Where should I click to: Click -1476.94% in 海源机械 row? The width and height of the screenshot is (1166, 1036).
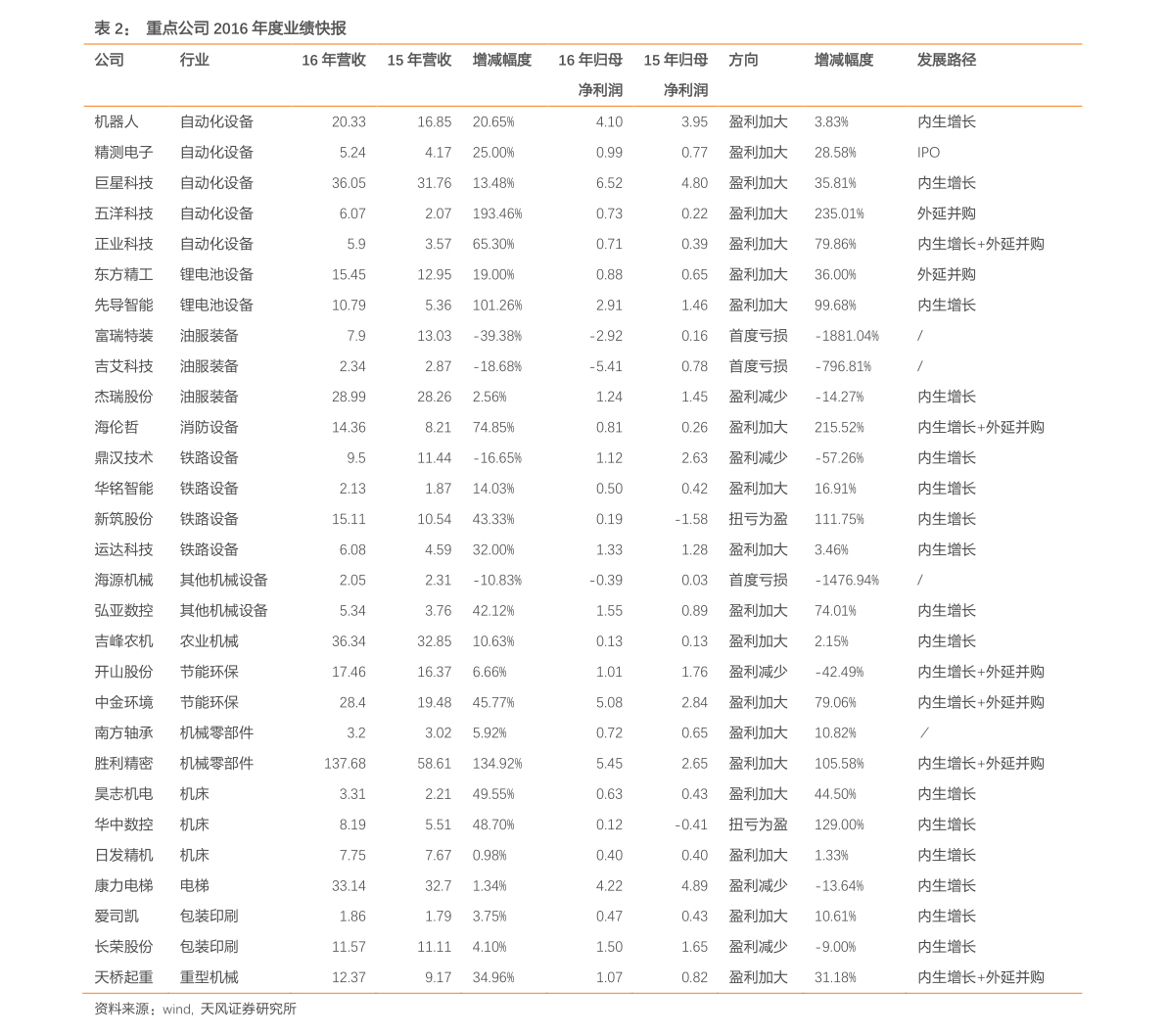point(847,580)
